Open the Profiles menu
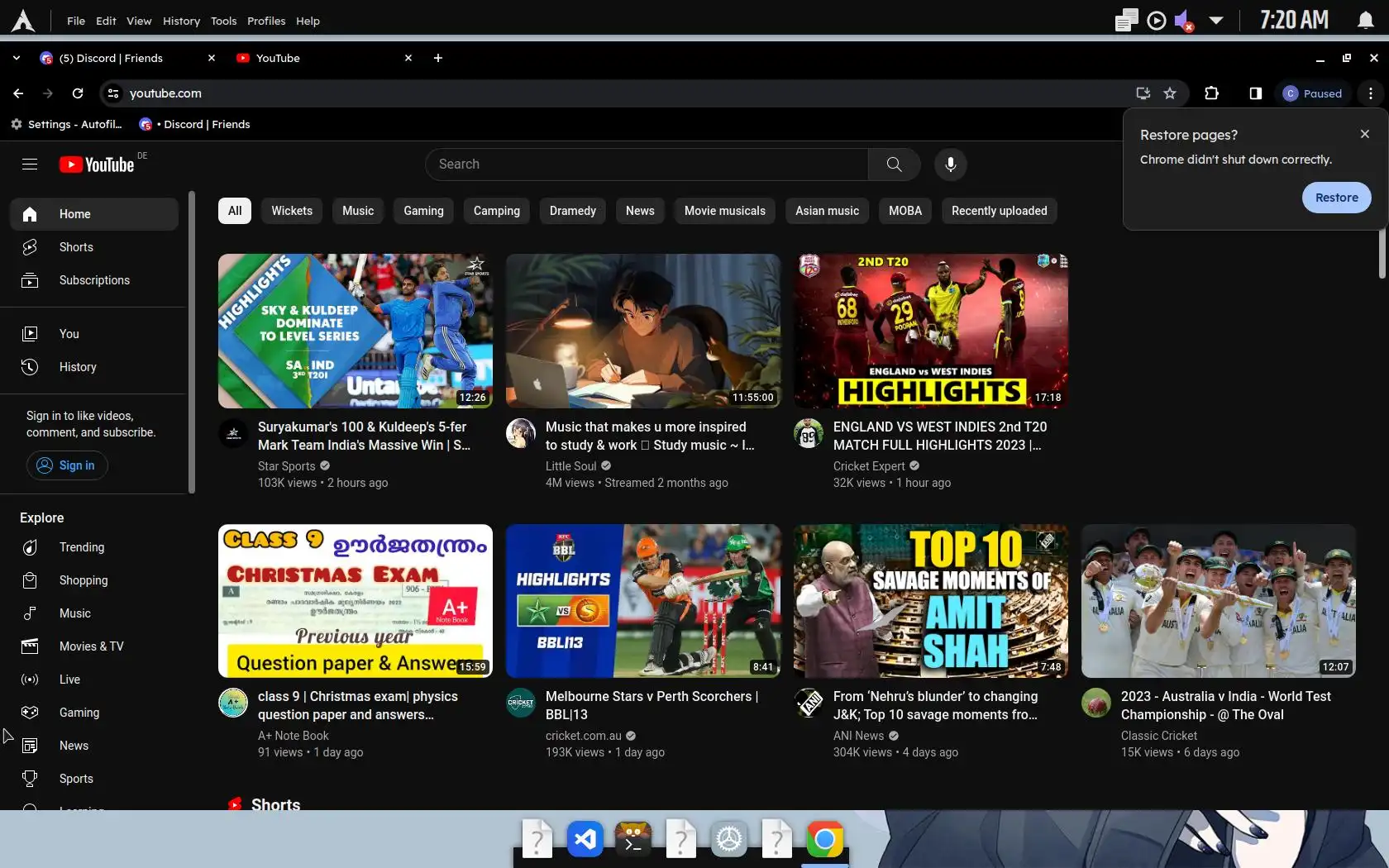Image resolution: width=1389 pixels, height=868 pixels. coord(266,21)
